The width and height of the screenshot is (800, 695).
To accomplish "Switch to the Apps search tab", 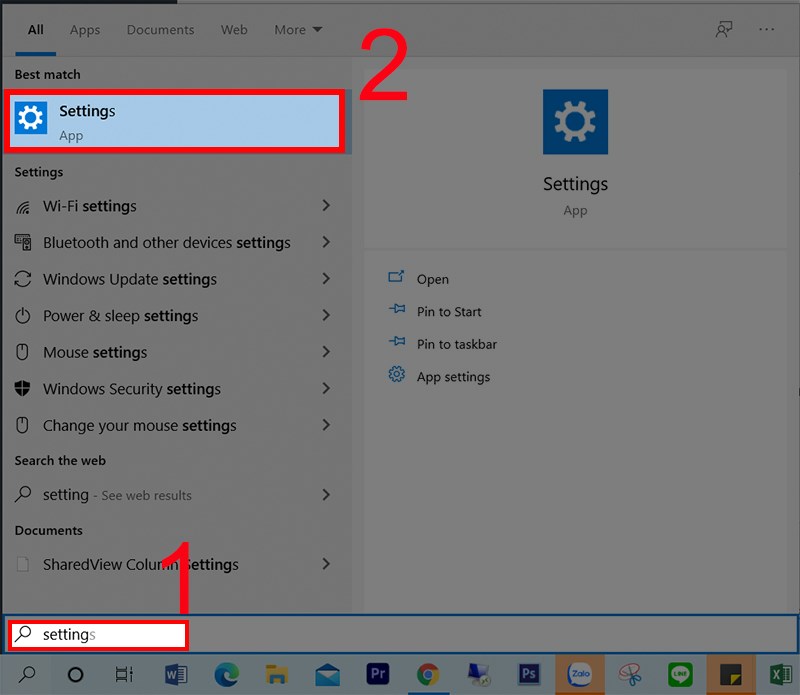I will [85, 30].
